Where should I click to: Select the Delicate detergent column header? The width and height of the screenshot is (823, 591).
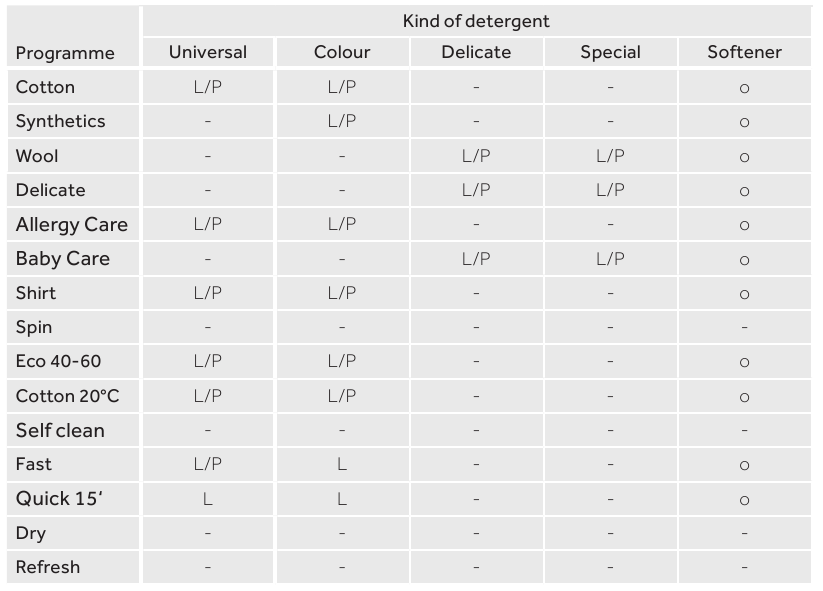tap(476, 52)
